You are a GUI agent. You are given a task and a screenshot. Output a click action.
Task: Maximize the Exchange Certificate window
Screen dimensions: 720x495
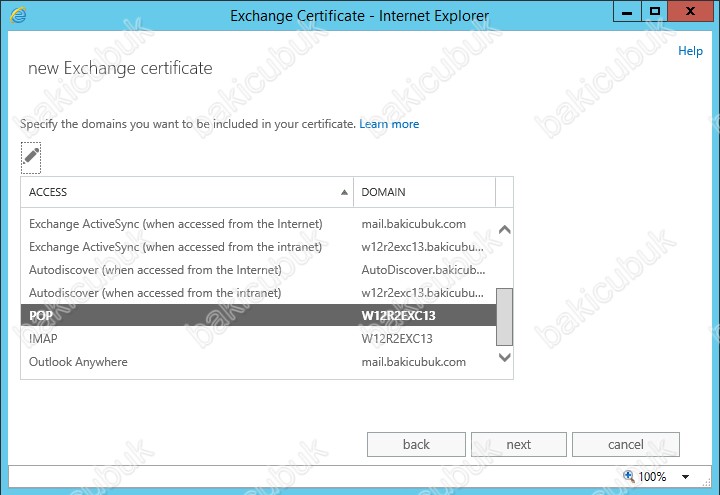pyautogui.click(x=655, y=11)
